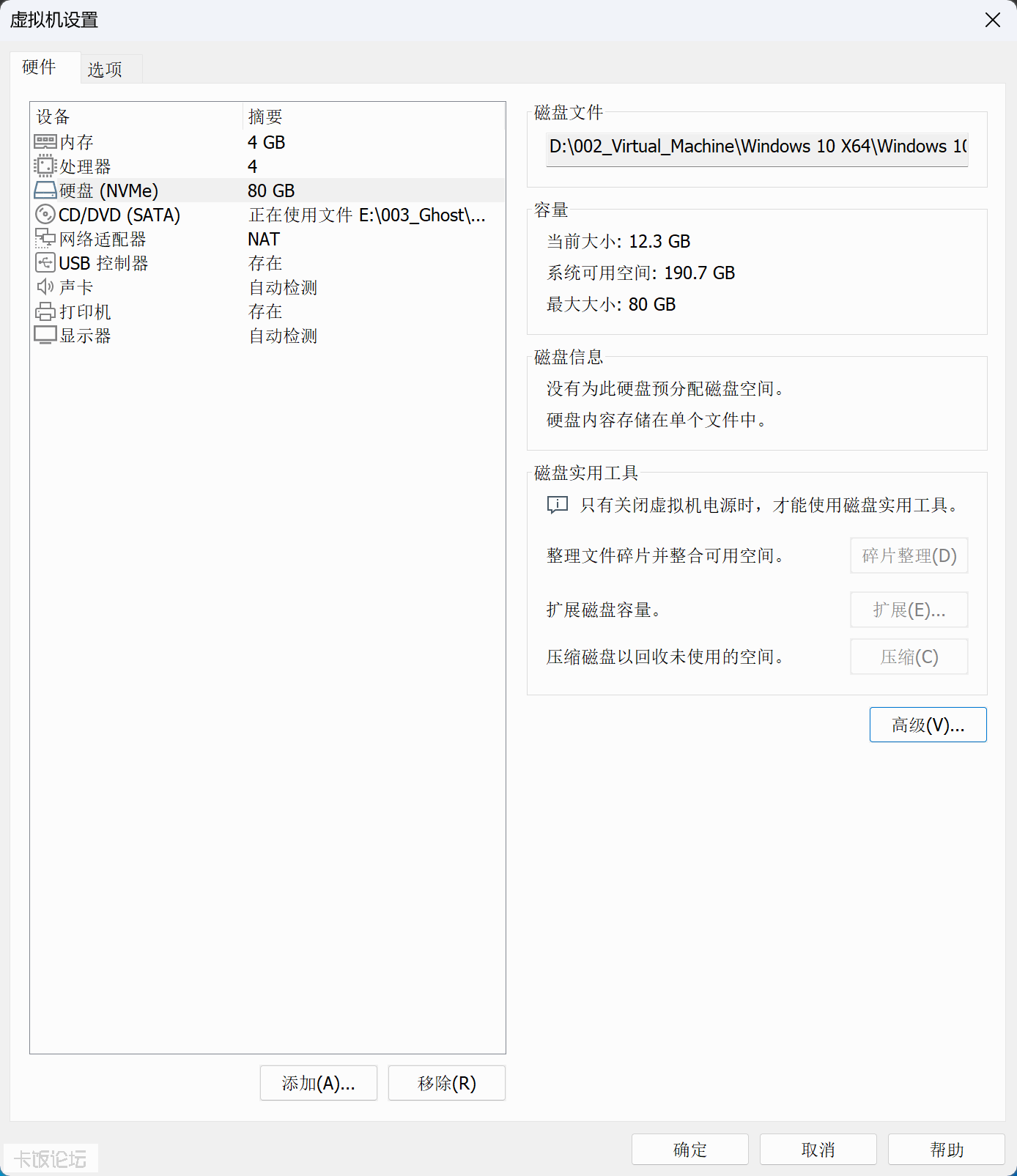The image size is (1017, 1176).
Task: Click the display (显示器) monitor icon
Action: [x=45, y=336]
